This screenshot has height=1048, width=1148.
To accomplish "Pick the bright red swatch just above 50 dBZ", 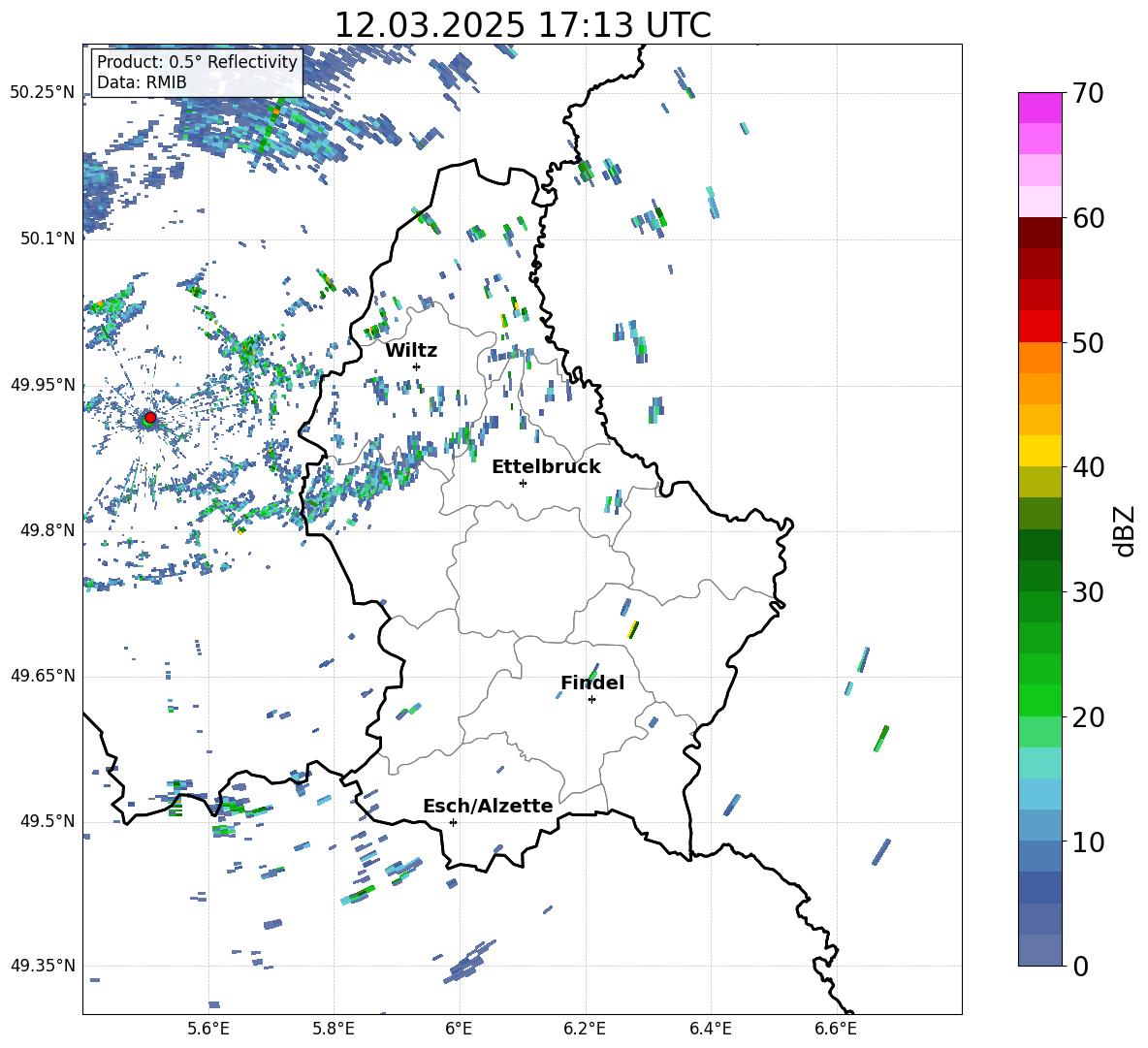I will pos(1039,327).
